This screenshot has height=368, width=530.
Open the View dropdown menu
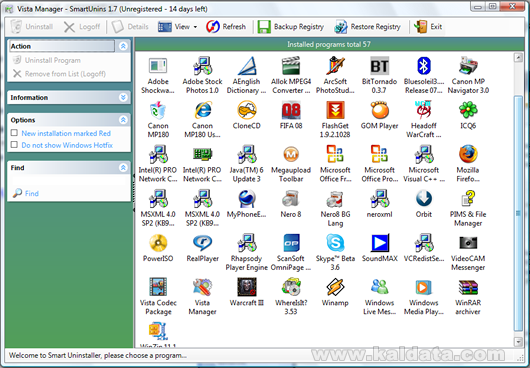click(177, 27)
